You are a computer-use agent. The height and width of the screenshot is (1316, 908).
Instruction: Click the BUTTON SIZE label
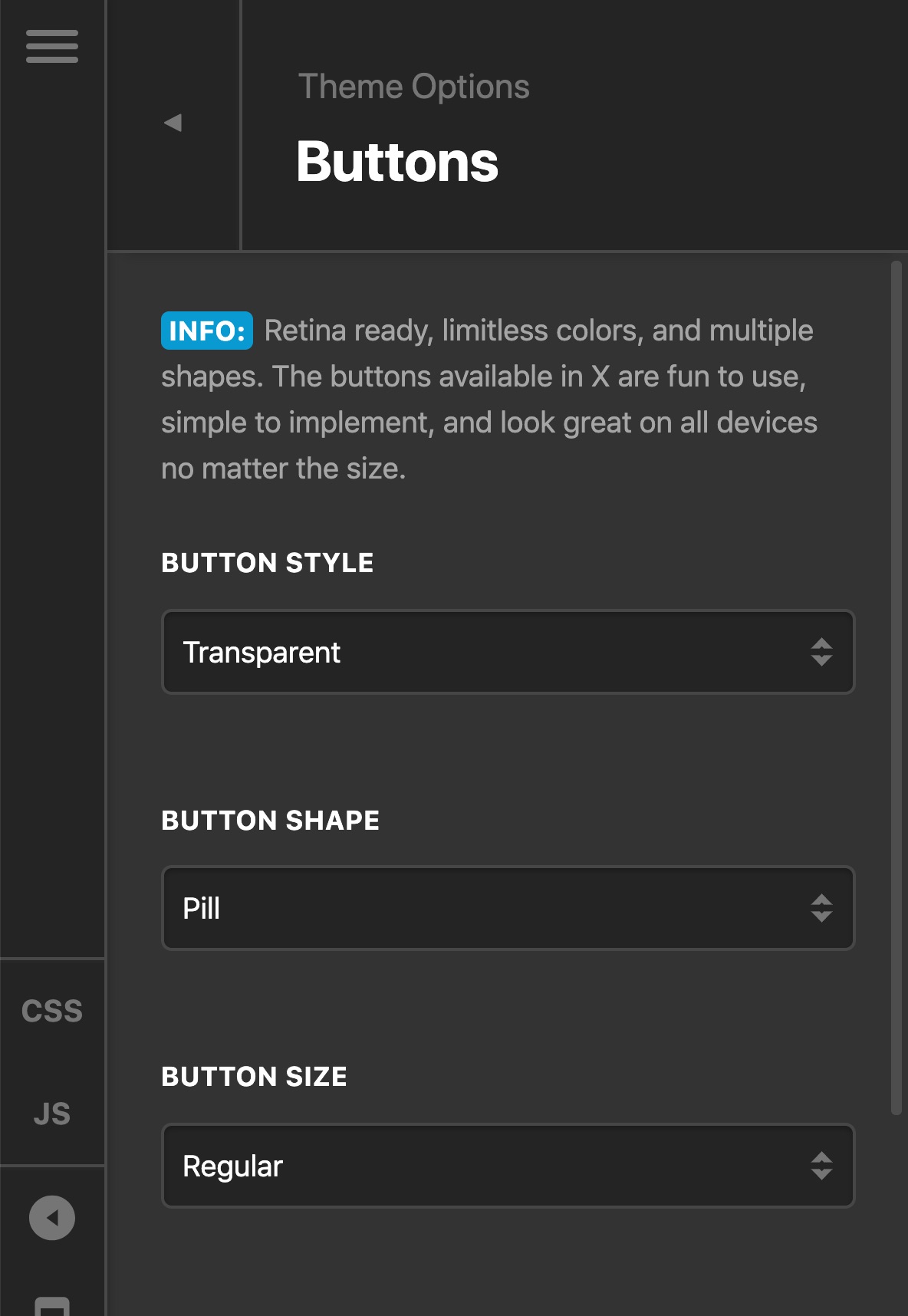tap(255, 1077)
